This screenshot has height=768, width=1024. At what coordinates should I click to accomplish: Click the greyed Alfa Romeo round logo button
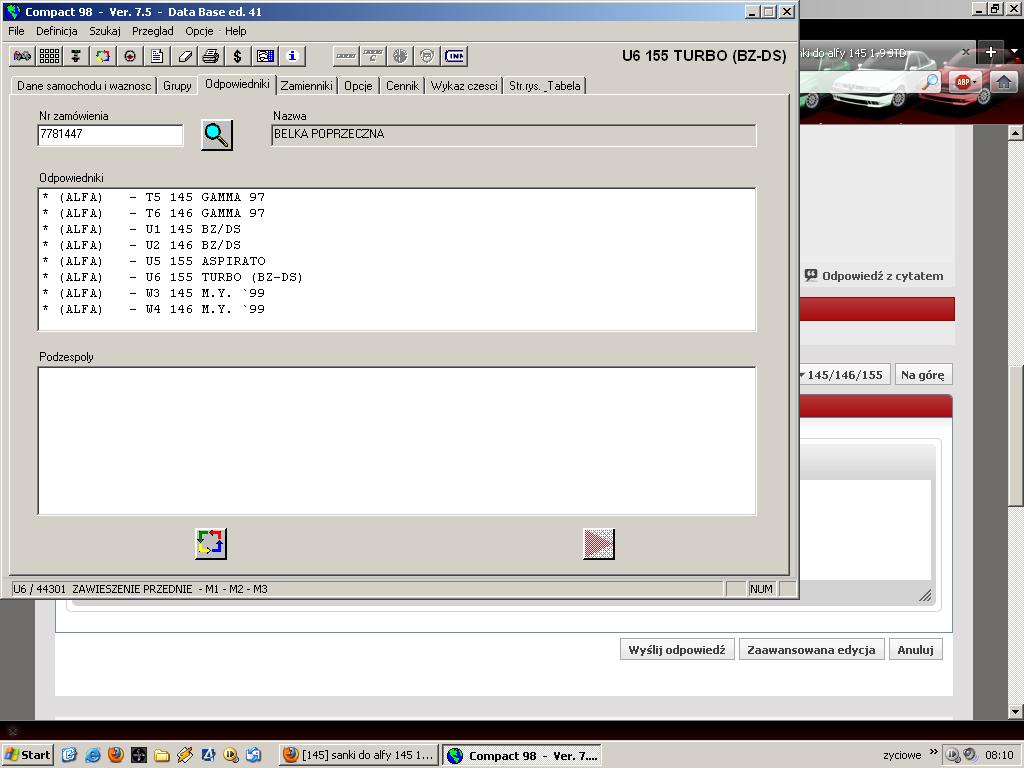[x=400, y=56]
